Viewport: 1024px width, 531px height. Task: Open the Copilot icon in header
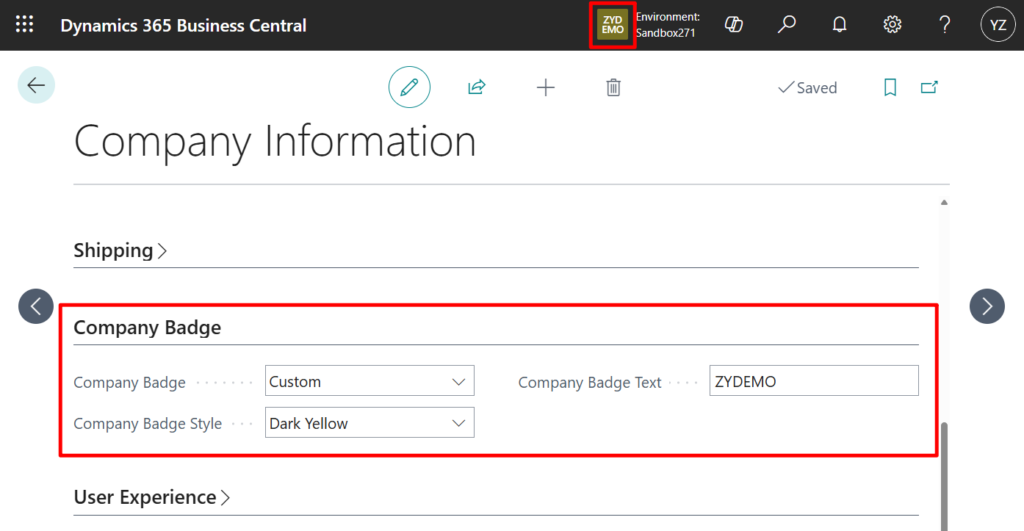pyautogui.click(x=734, y=25)
